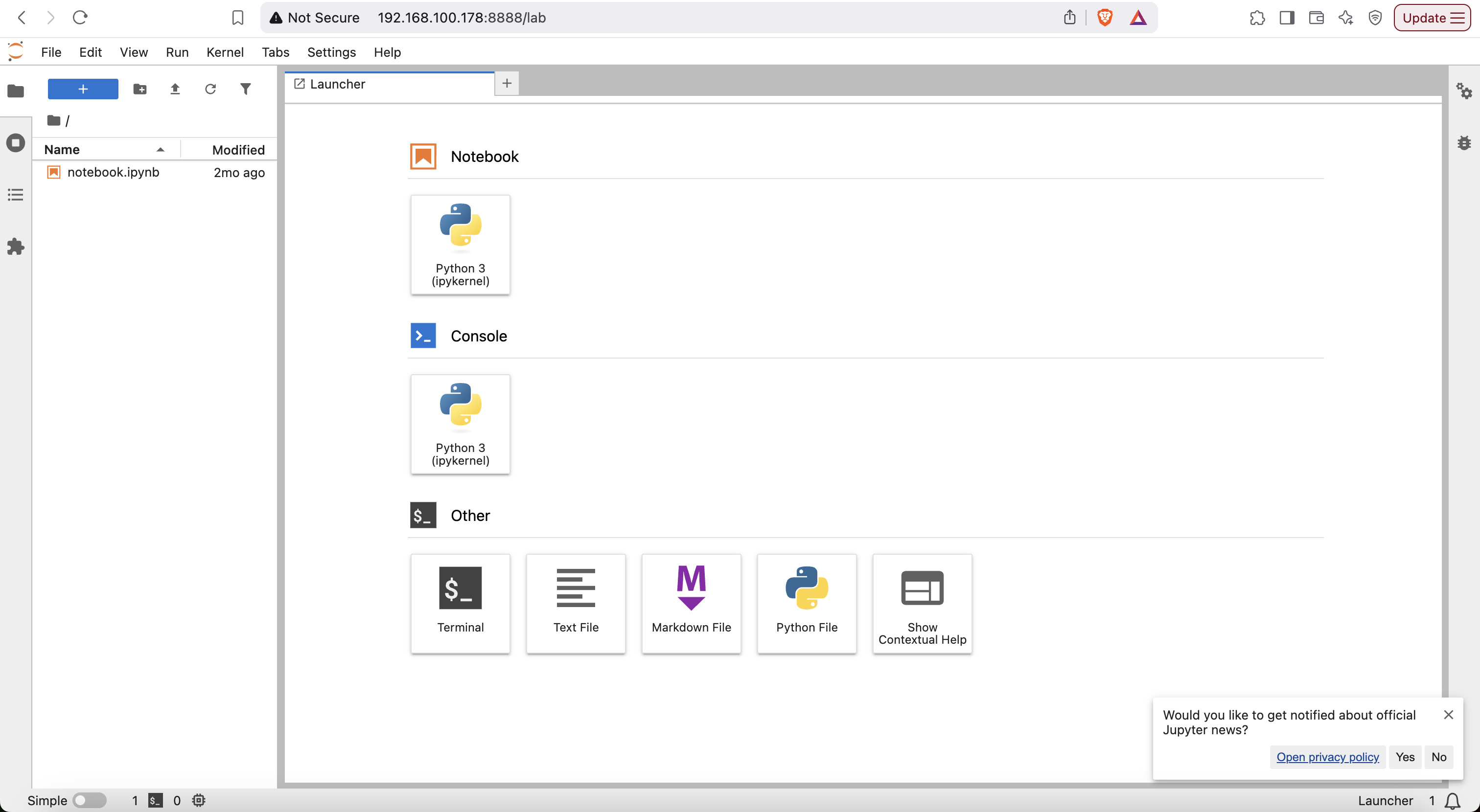Open Running Terminals and Kernels panel
Image resolution: width=1480 pixels, height=812 pixels.
16,142
